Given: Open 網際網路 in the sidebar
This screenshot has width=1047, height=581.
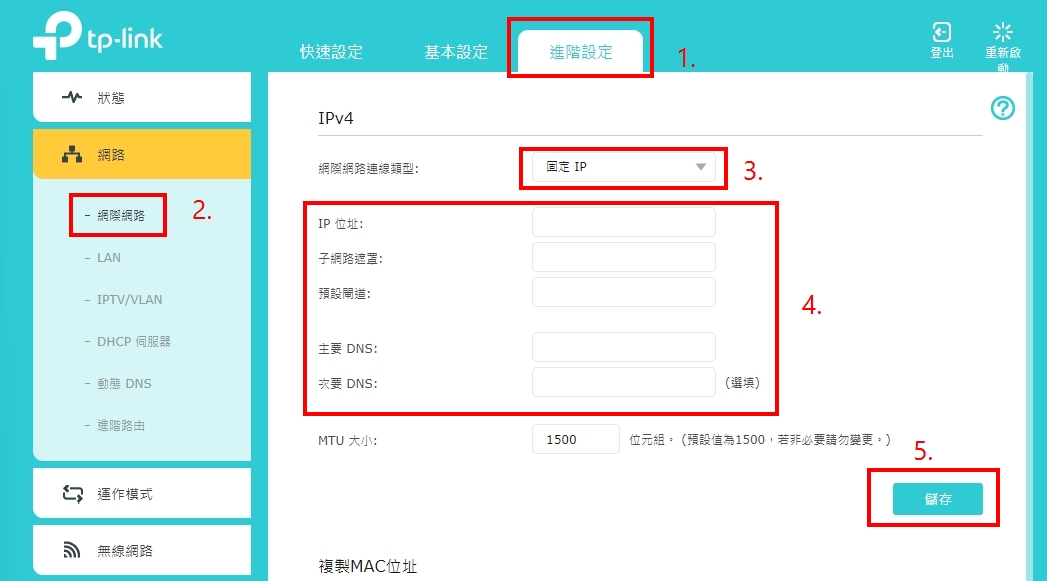Looking at the screenshot, I should 120,215.
